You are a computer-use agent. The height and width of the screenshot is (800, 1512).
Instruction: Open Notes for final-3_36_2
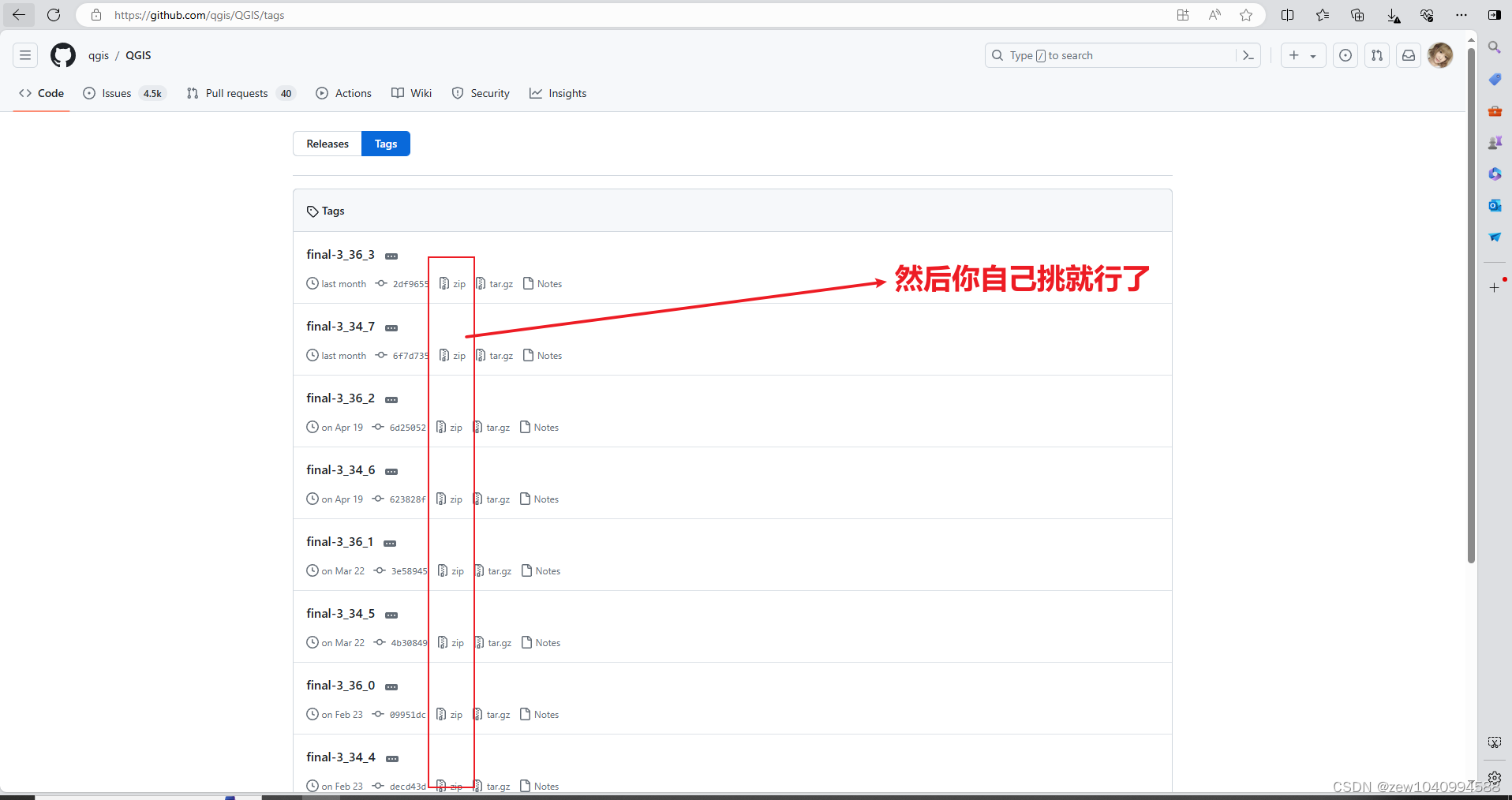[x=539, y=428]
